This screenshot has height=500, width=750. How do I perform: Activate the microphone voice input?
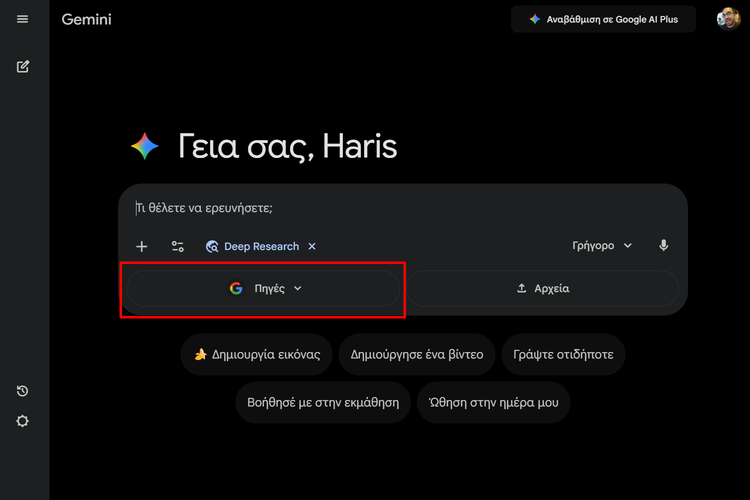point(663,246)
